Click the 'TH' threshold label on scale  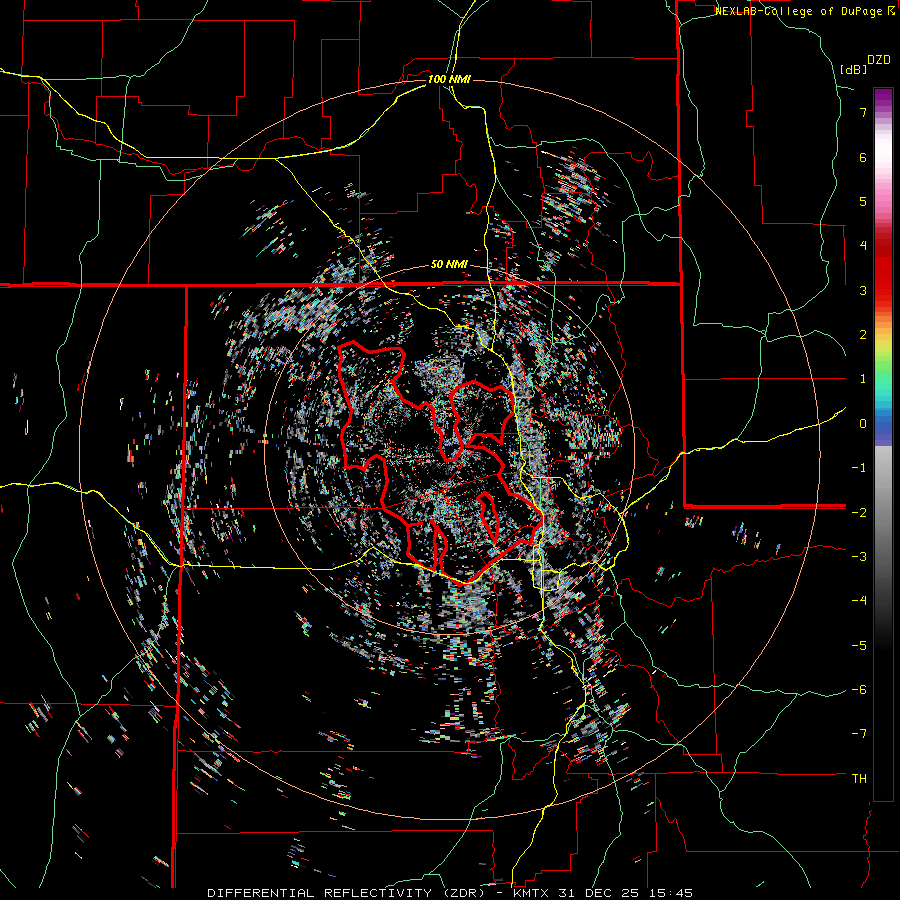coord(859,778)
